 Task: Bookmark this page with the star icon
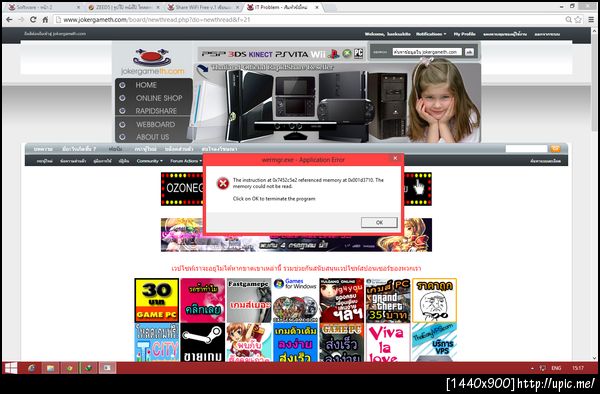tap(578, 20)
